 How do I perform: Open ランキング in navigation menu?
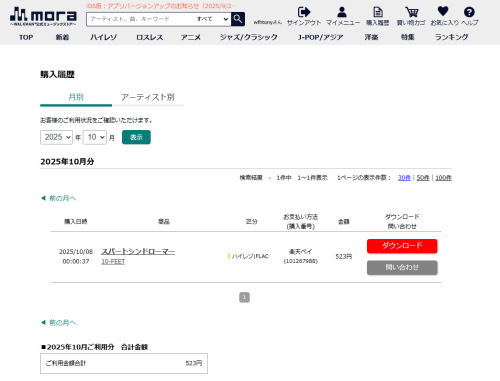(x=452, y=37)
